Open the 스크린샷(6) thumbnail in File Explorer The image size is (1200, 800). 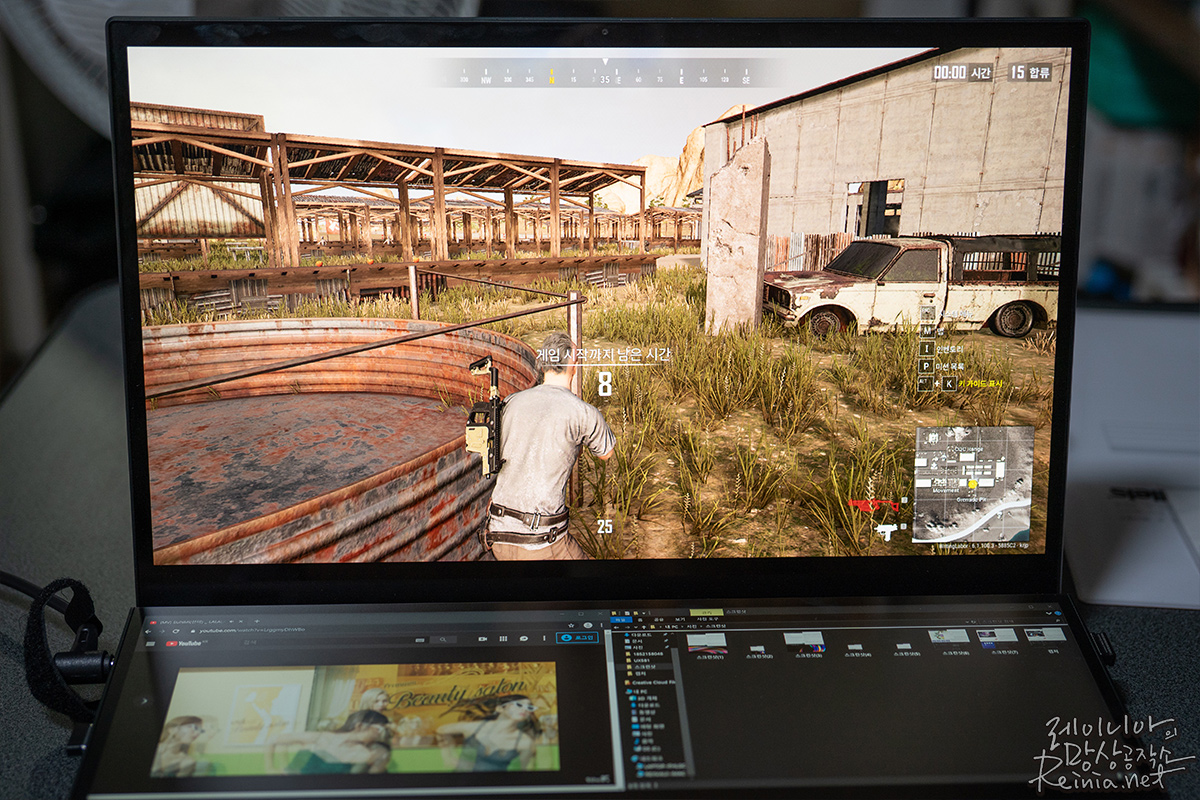click(949, 641)
